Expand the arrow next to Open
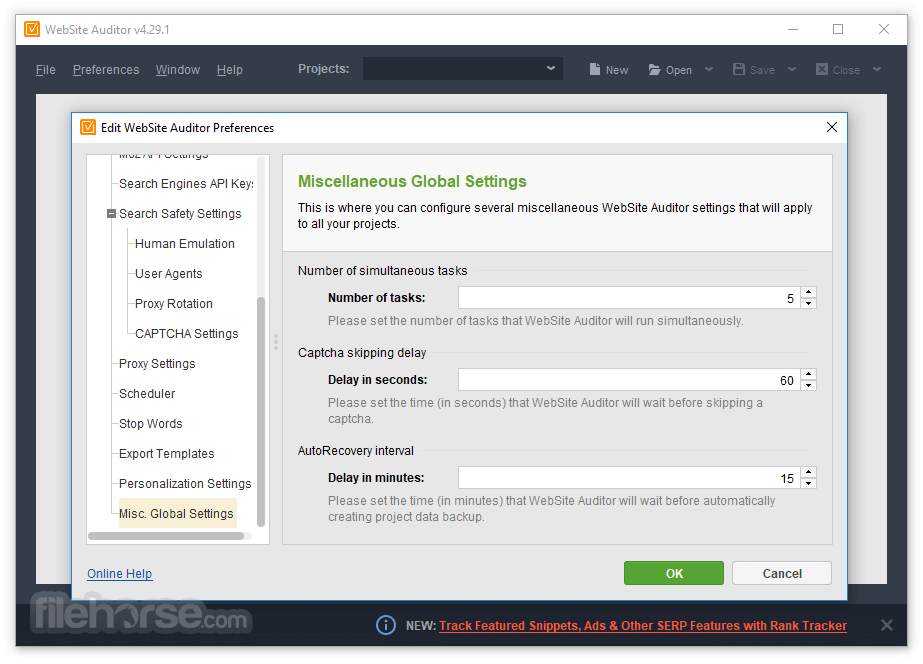 pos(709,69)
